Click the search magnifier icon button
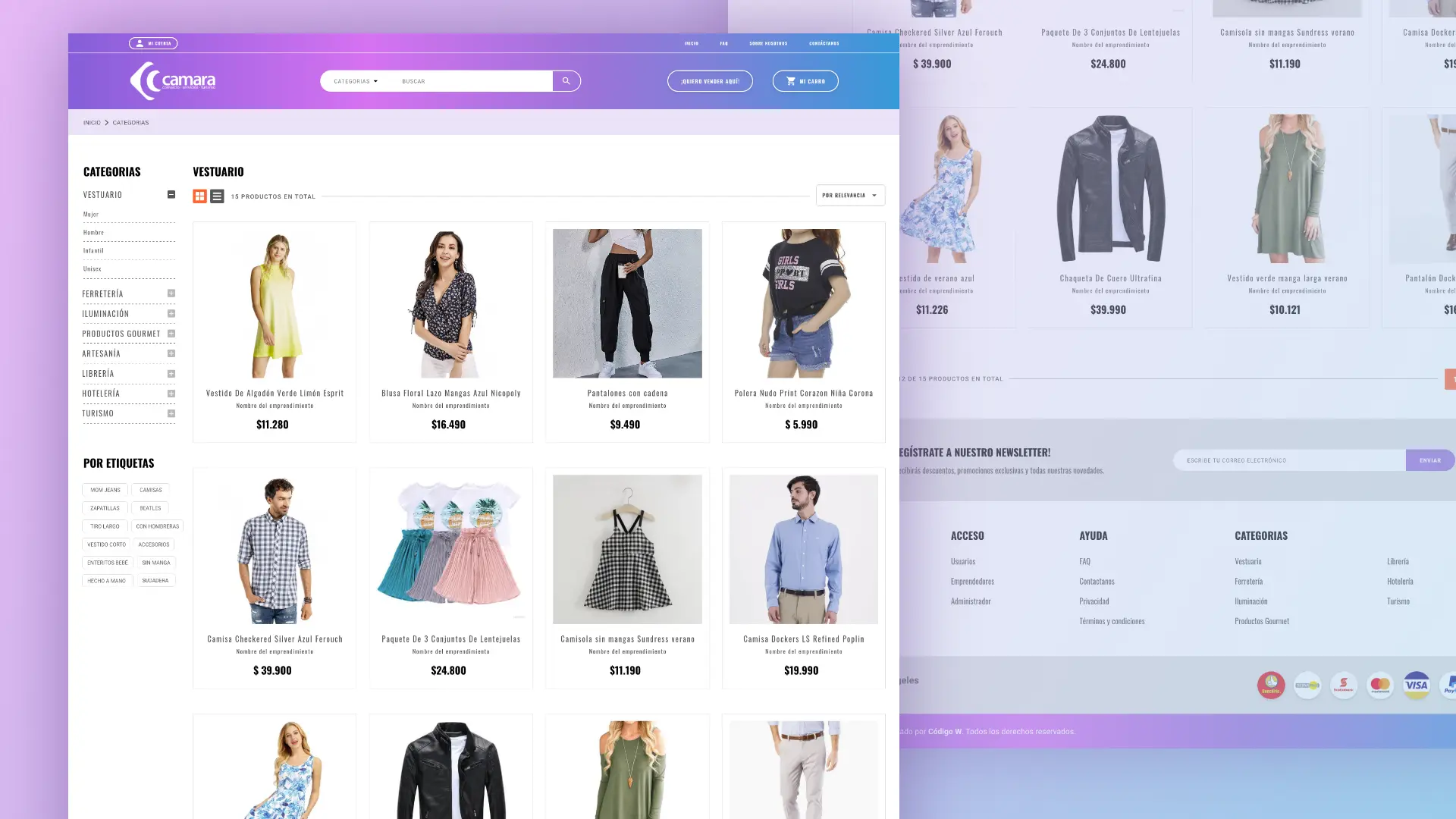 coord(566,81)
